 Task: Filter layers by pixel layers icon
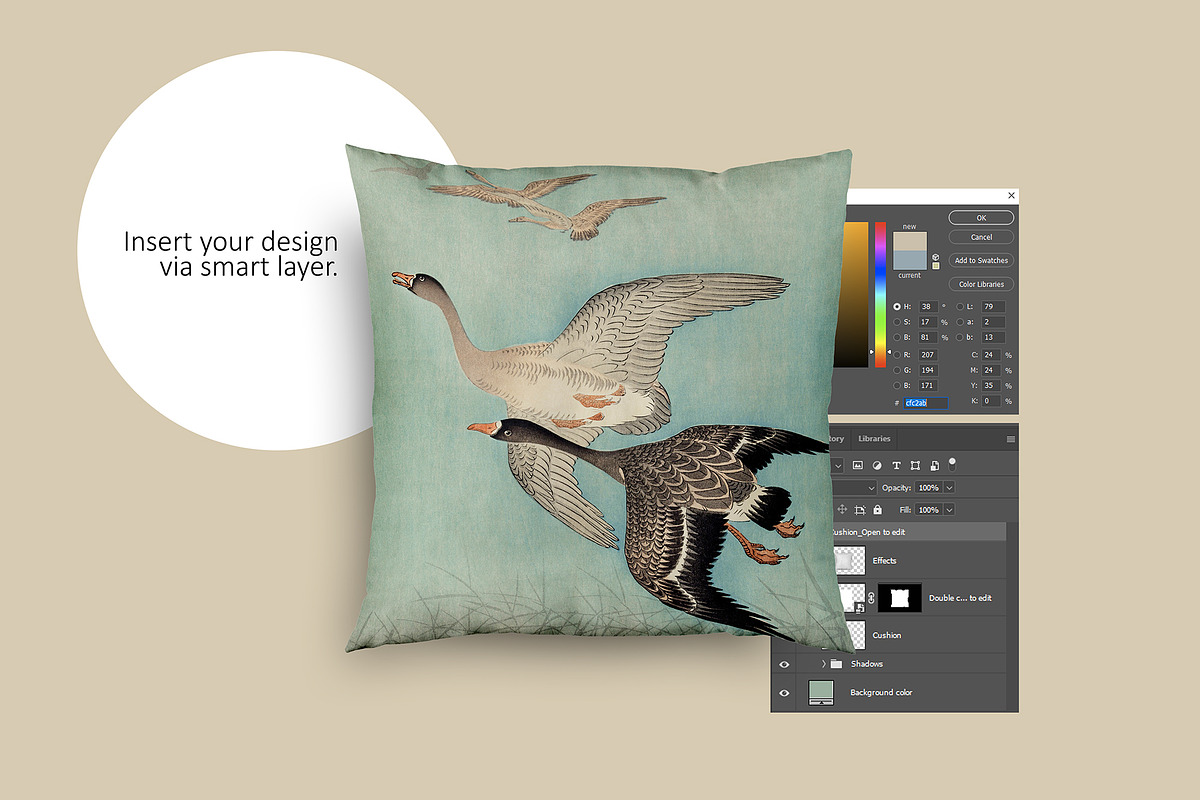(x=858, y=465)
